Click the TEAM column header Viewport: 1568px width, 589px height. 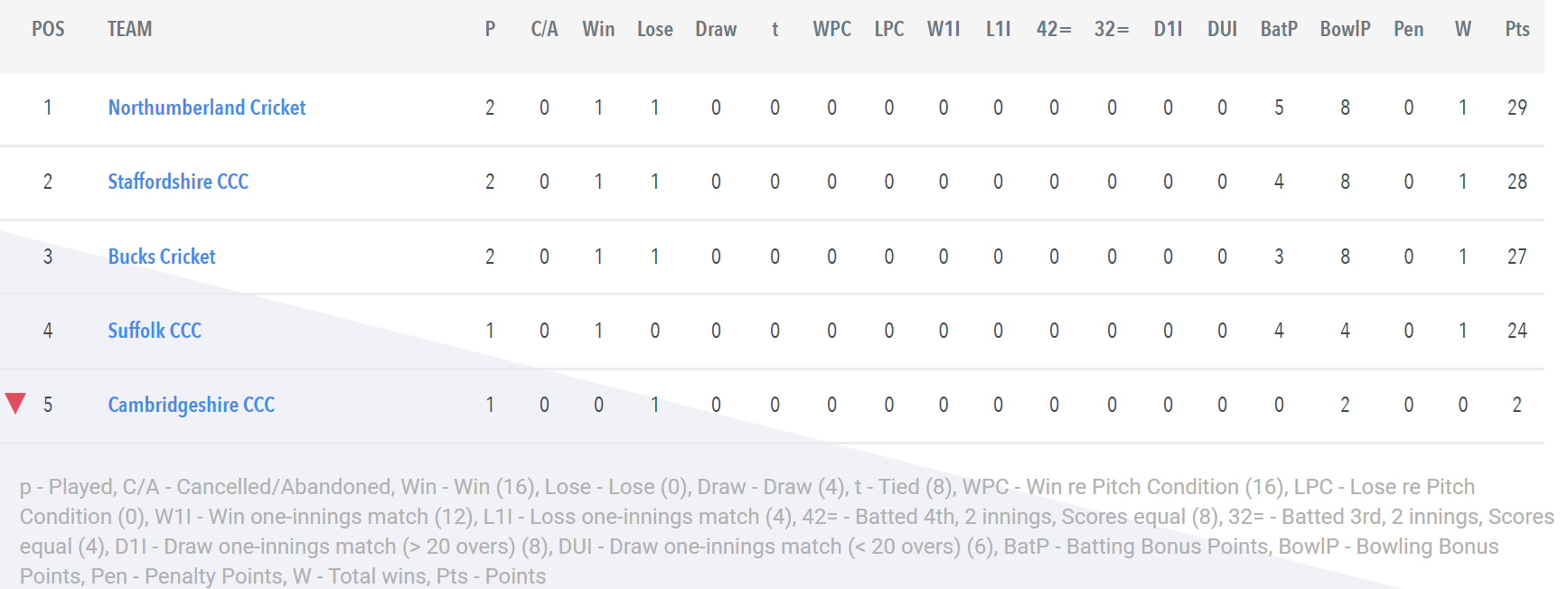[129, 29]
